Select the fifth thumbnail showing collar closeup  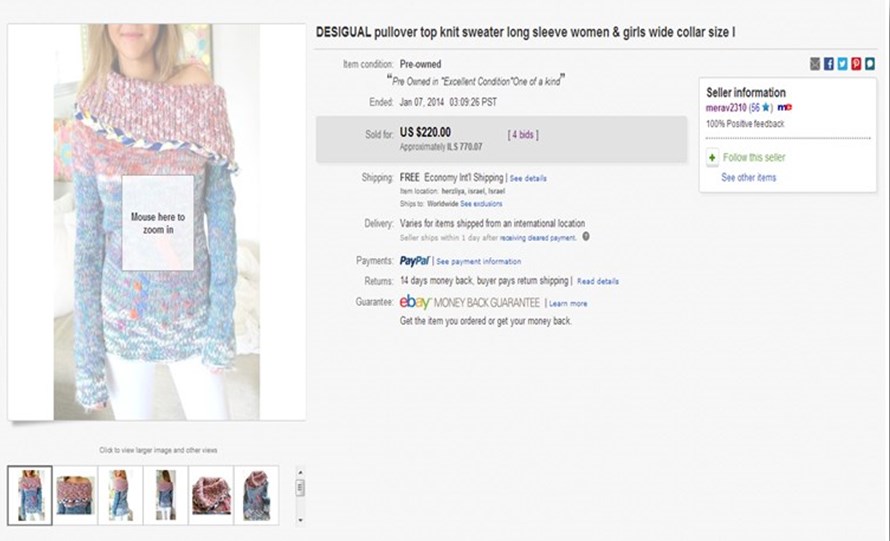point(211,494)
